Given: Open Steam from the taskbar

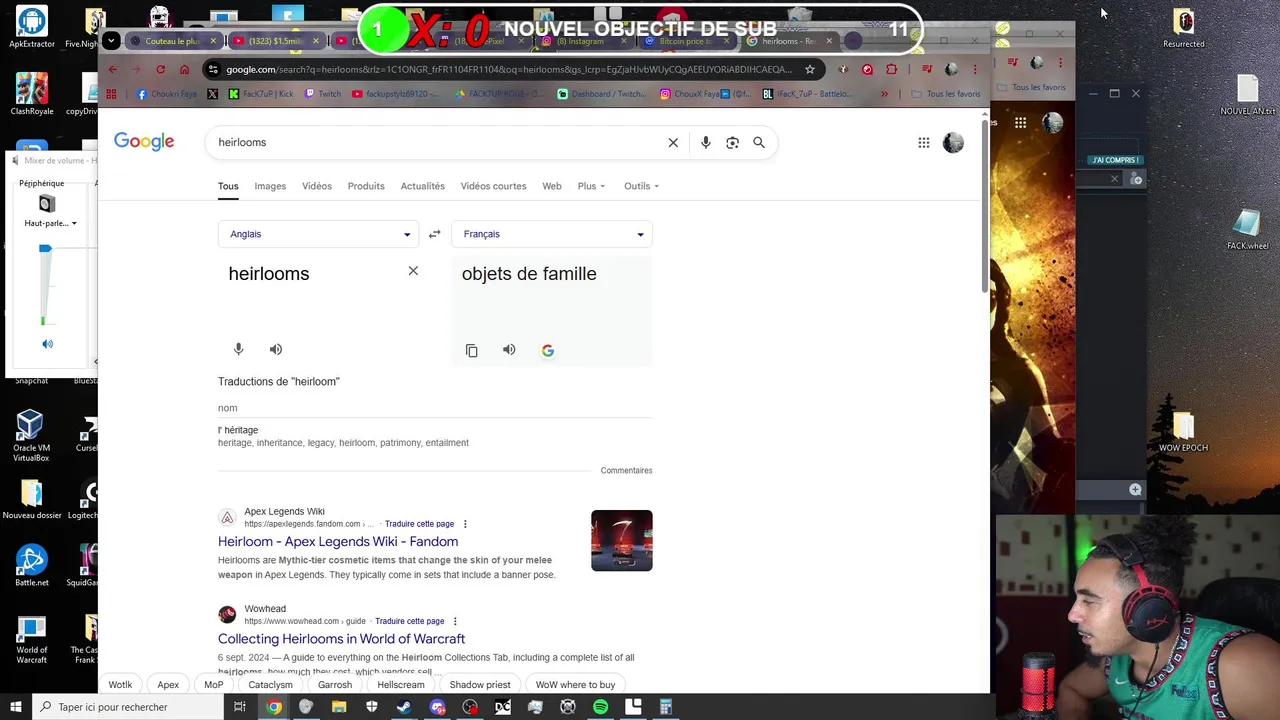Looking at the screenshot, I should (404, 707).
